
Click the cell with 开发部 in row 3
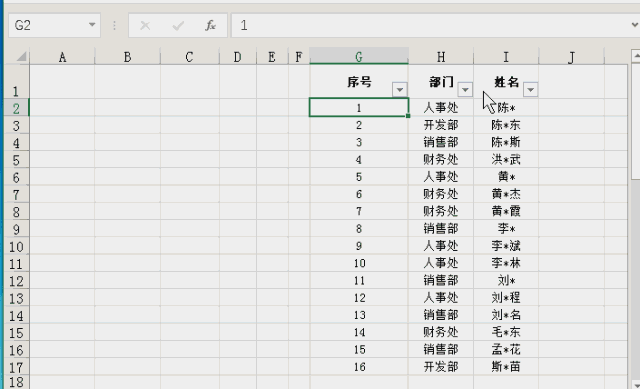(x=441, y=125)
